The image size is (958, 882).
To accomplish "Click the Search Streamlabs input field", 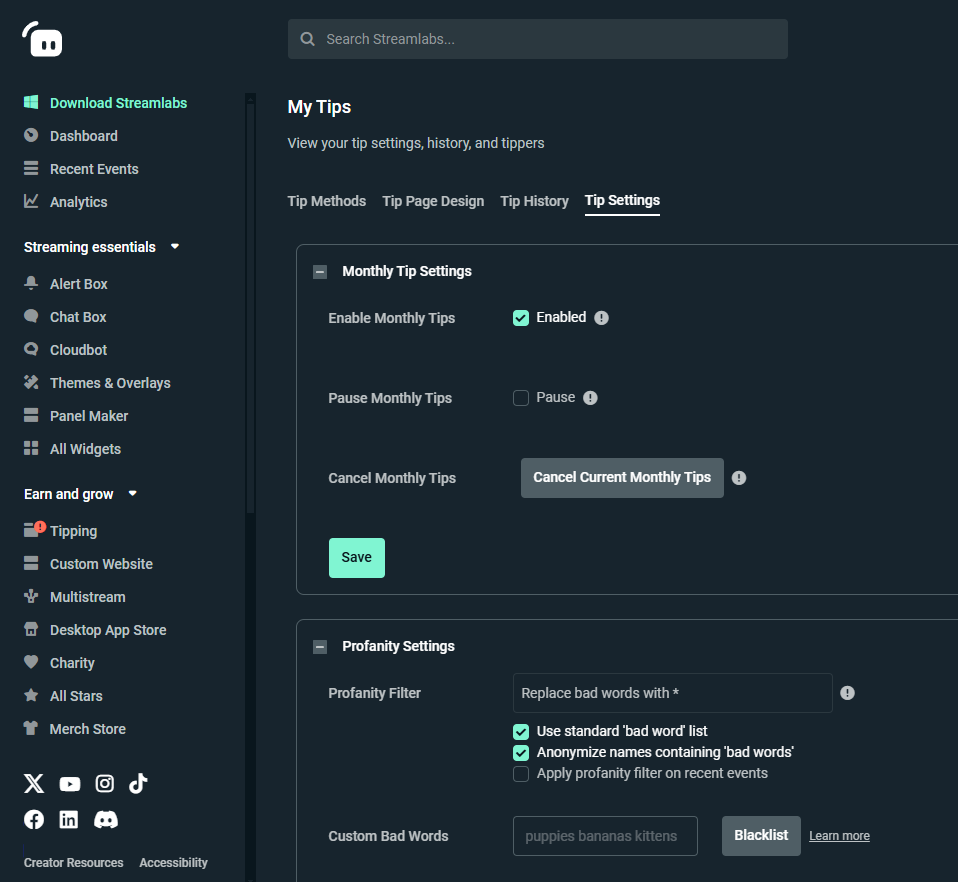I will point(537,38).
